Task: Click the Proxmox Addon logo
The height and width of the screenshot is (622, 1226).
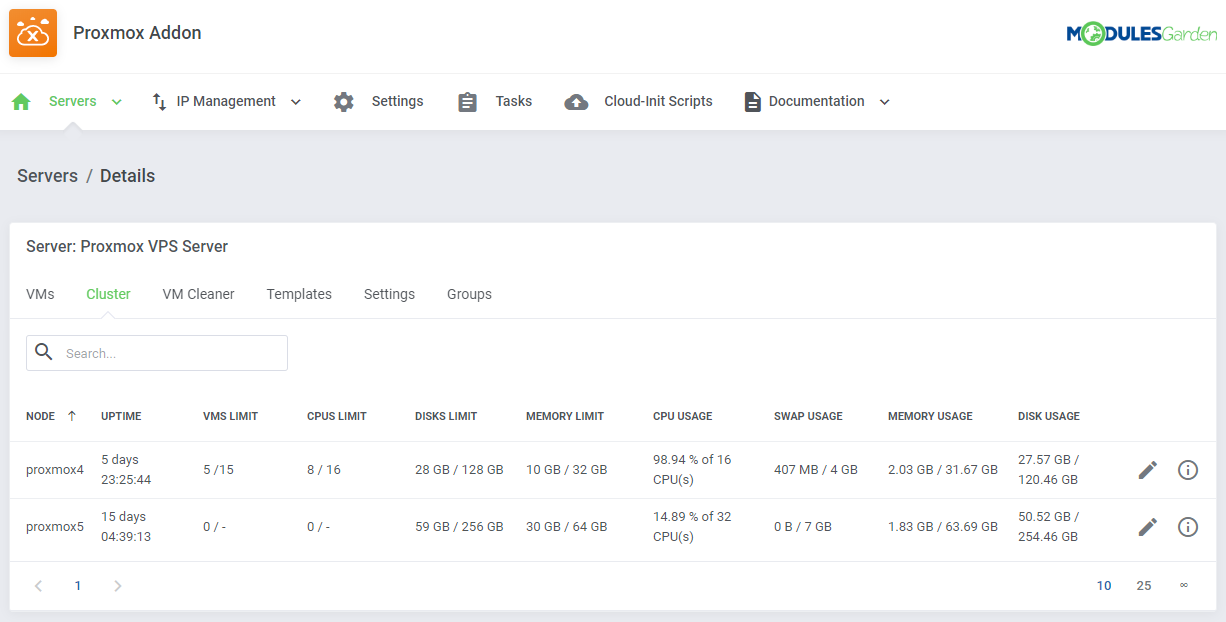Action: coord(33,33)
